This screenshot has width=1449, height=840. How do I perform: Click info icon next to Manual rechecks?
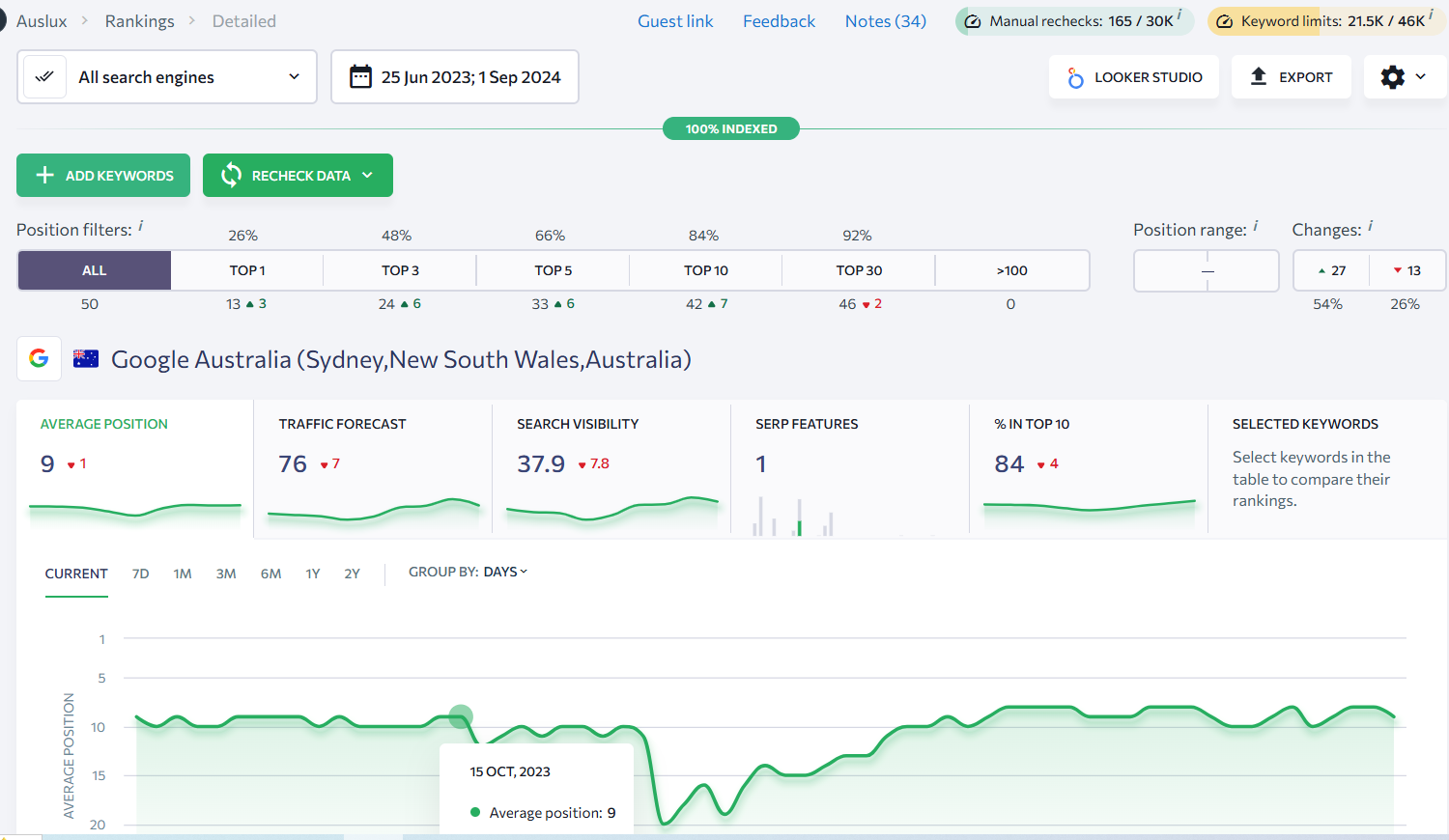click(1179, 14)
